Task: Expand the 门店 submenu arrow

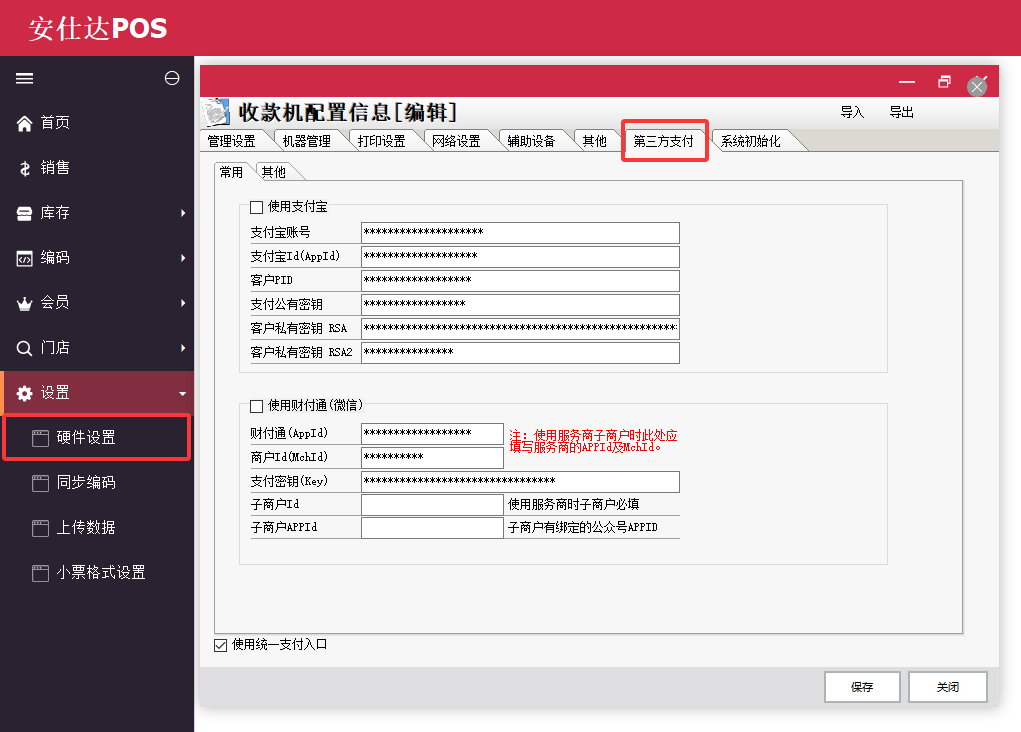Action: point(183,348)
